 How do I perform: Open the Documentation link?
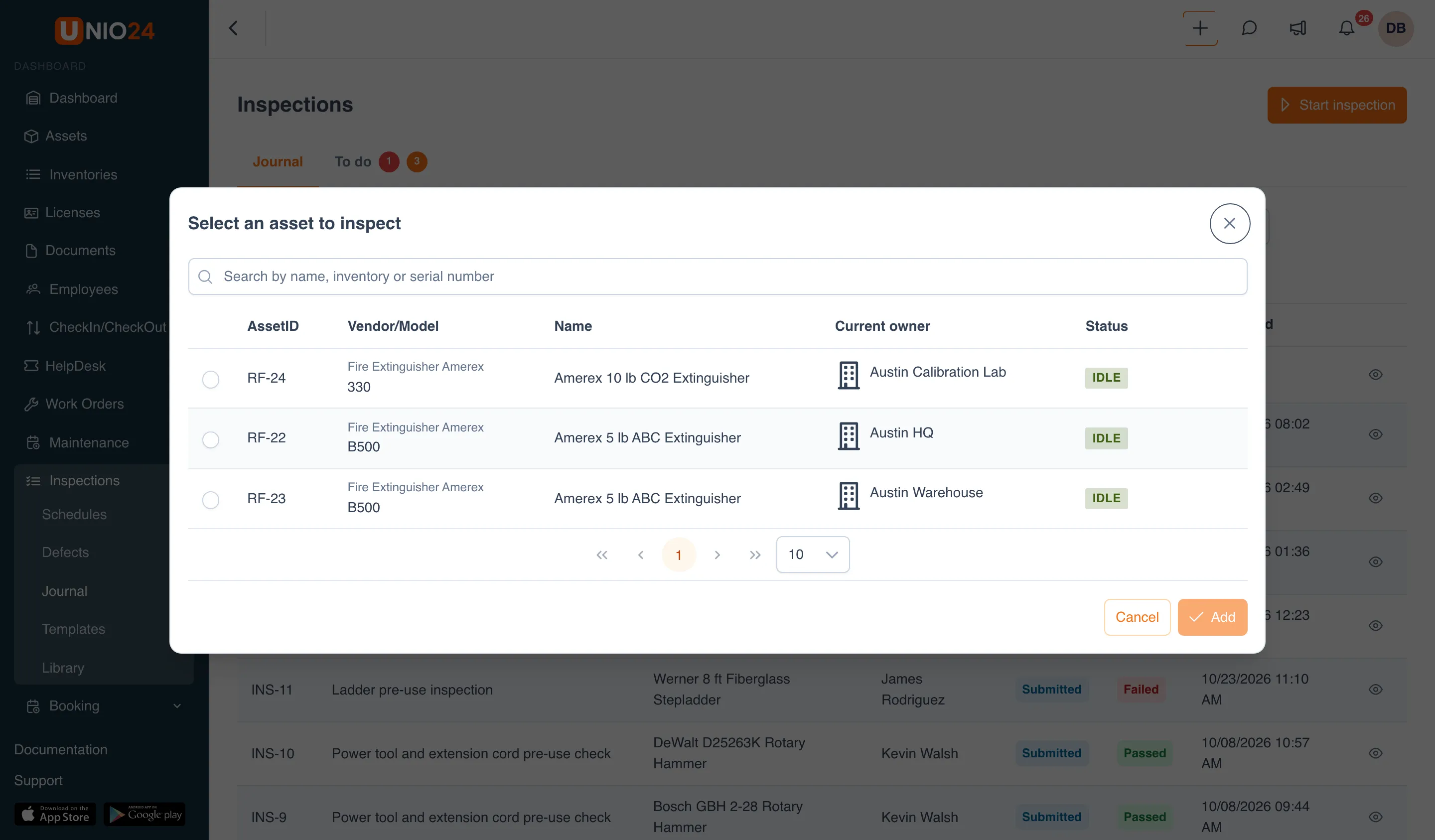tap(60, 749)
